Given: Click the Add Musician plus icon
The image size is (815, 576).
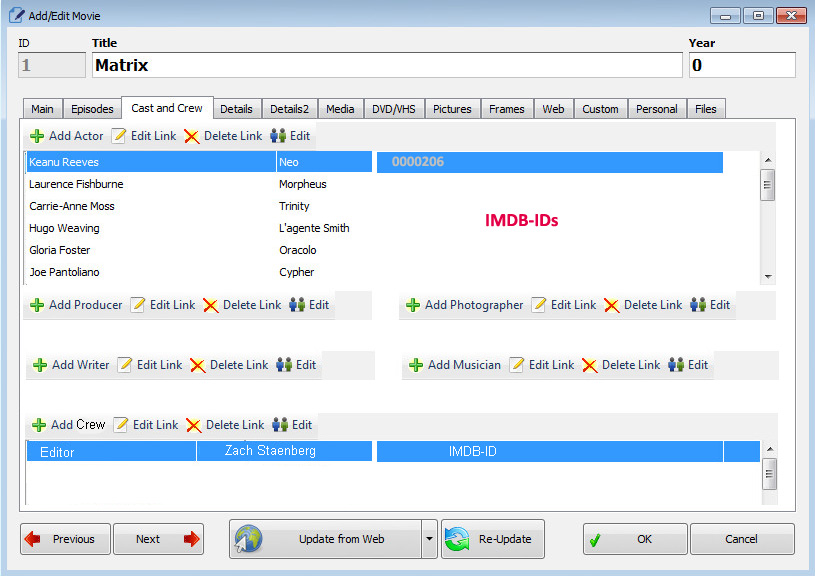Looking at the screenshot, I should (x=416, y=365).
